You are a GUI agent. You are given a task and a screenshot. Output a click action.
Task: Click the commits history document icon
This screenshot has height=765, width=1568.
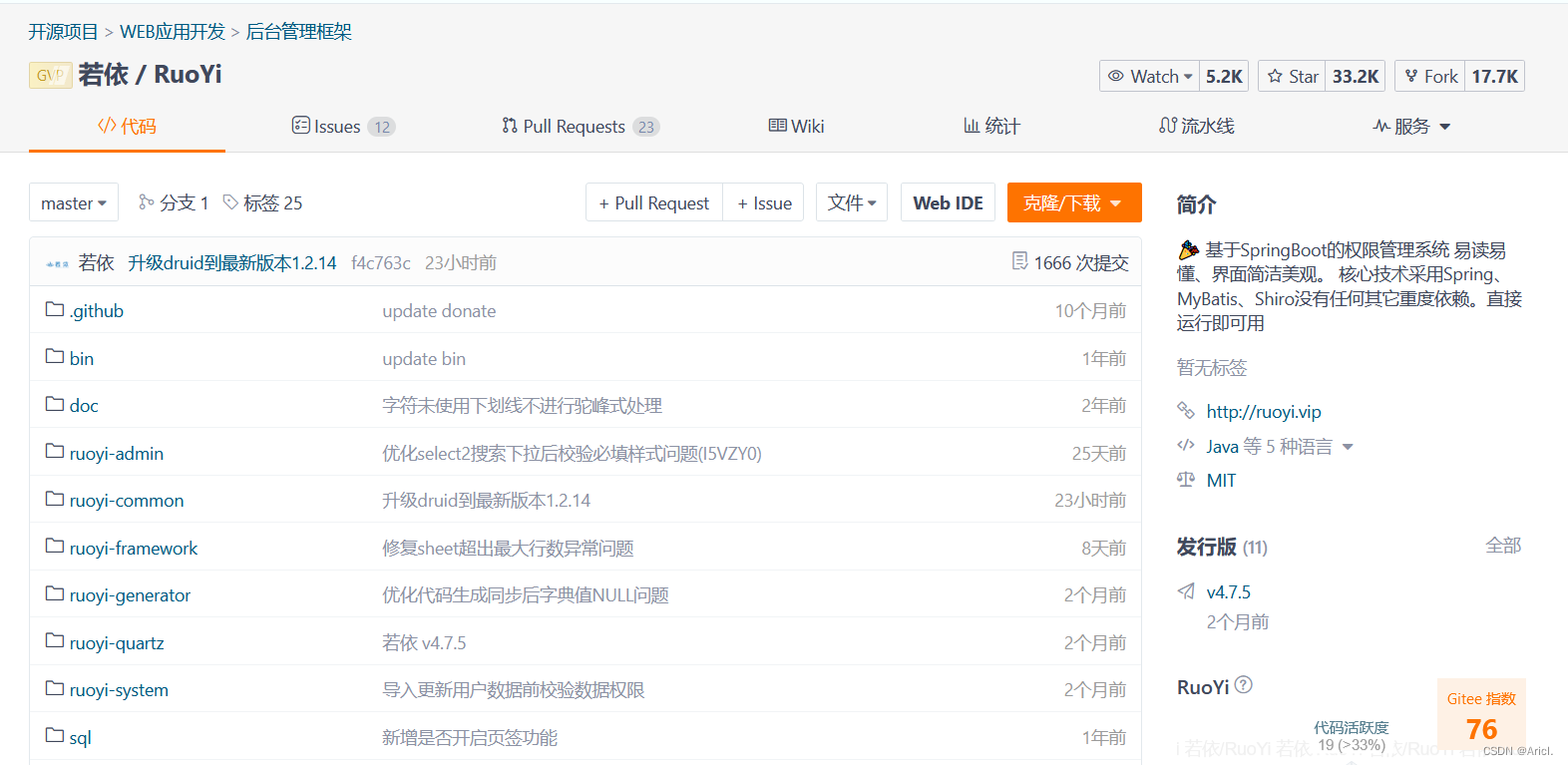[x=1019, y=261]
